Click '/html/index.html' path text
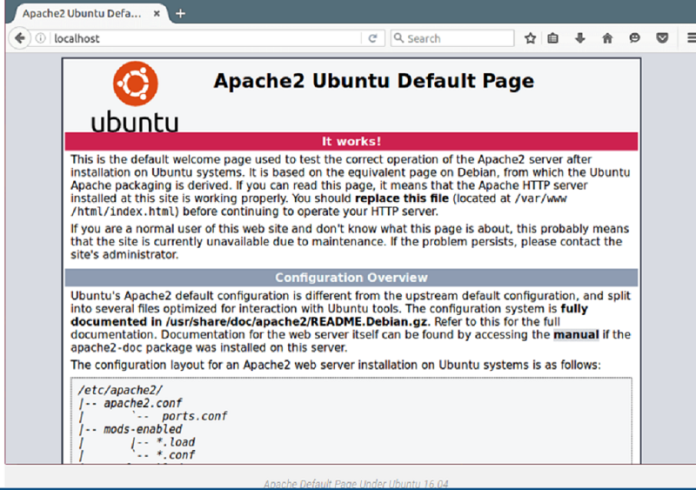 124,212
